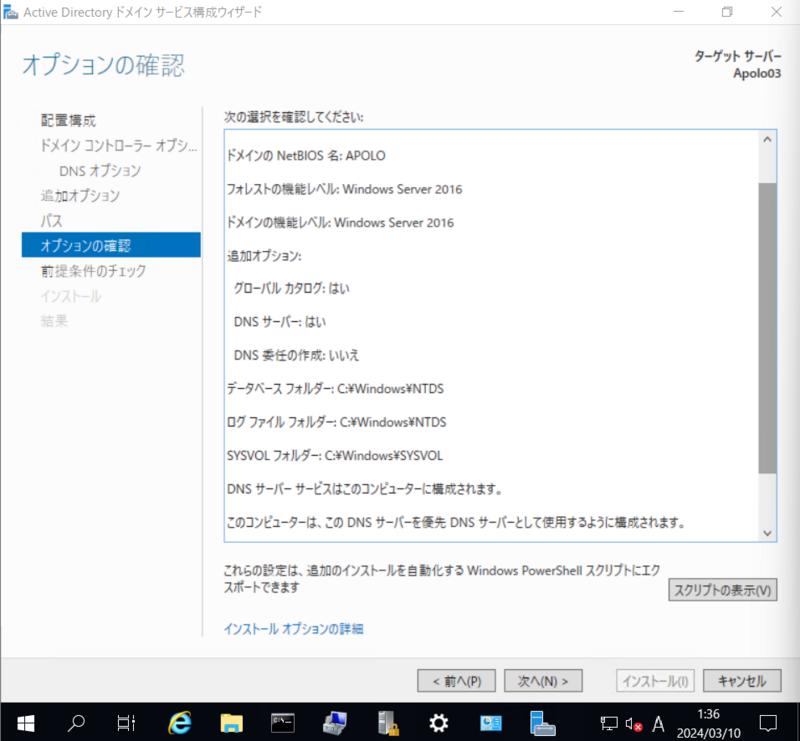Open the Action Center notifications icon
The image size is (800, 741).
768,723
